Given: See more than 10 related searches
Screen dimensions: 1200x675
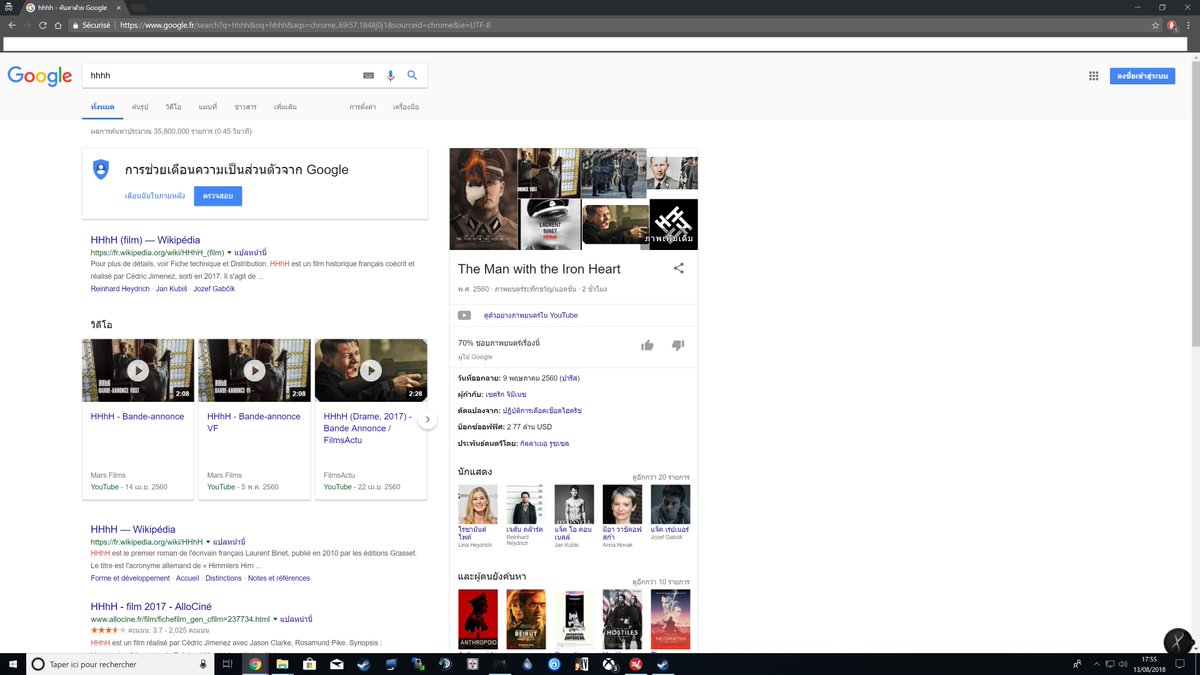Looking at the screenshot, I should [x=661, y=581].
